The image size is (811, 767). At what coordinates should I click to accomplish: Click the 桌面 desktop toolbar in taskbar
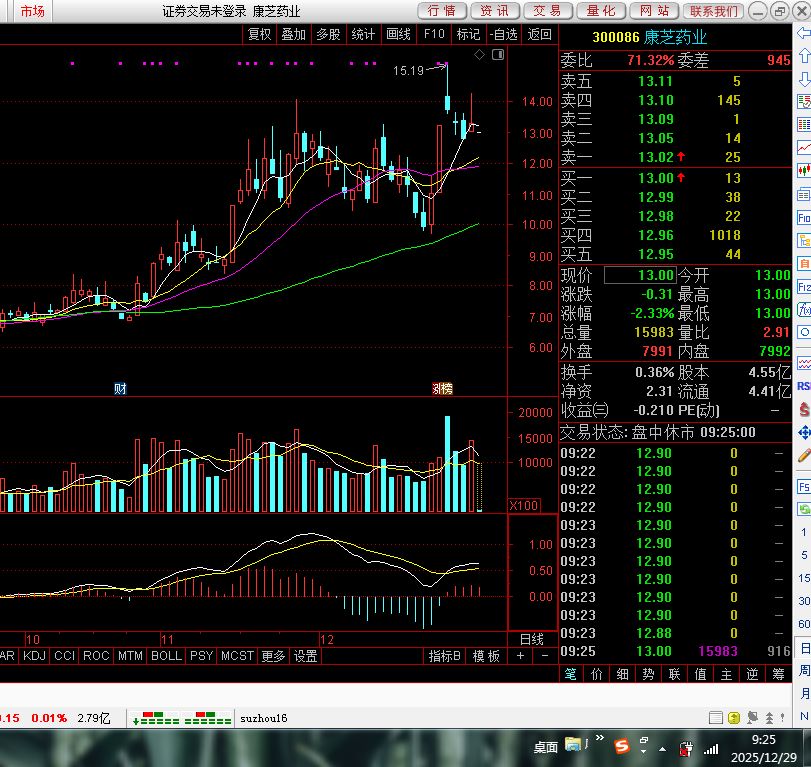point(546,747)
